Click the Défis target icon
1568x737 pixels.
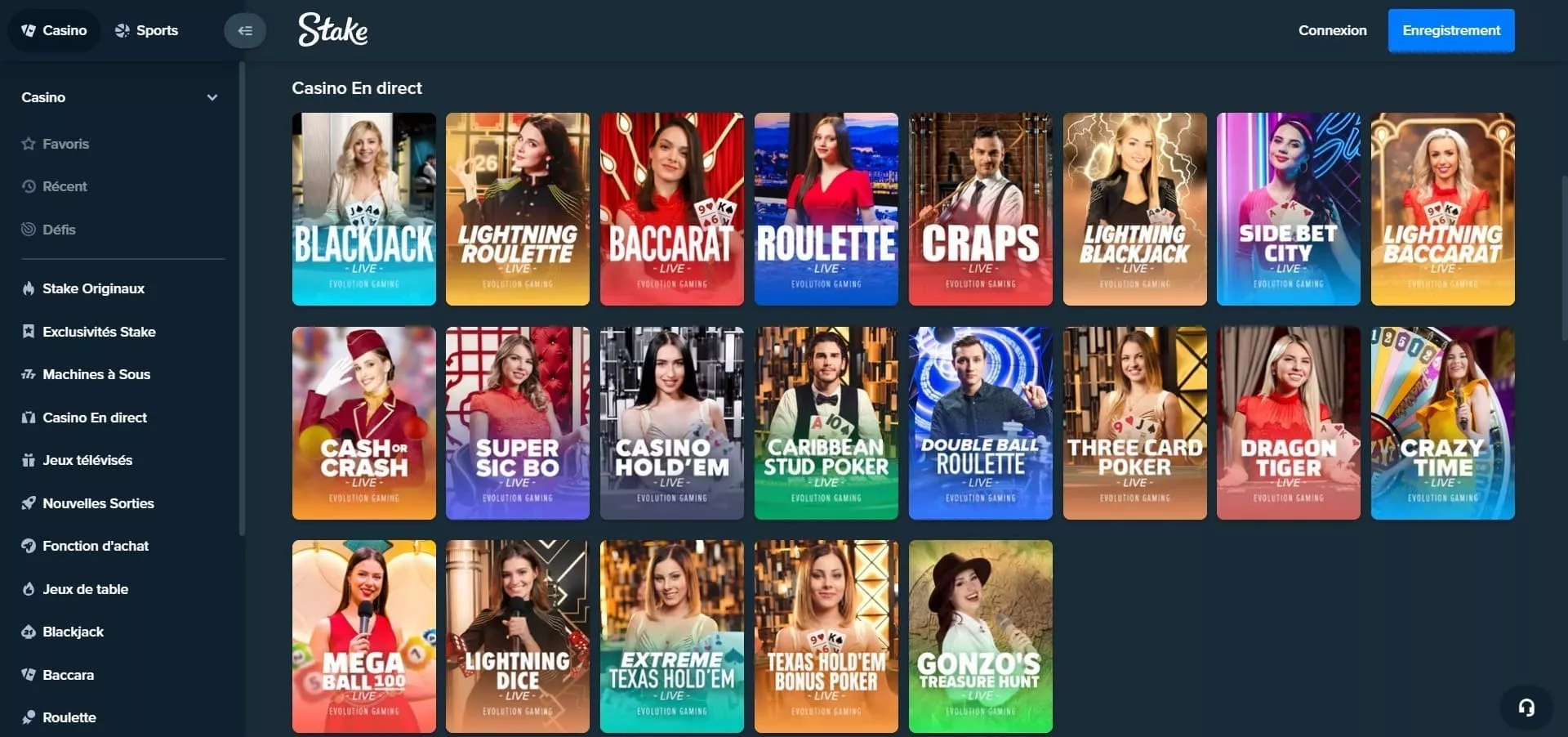29,230
